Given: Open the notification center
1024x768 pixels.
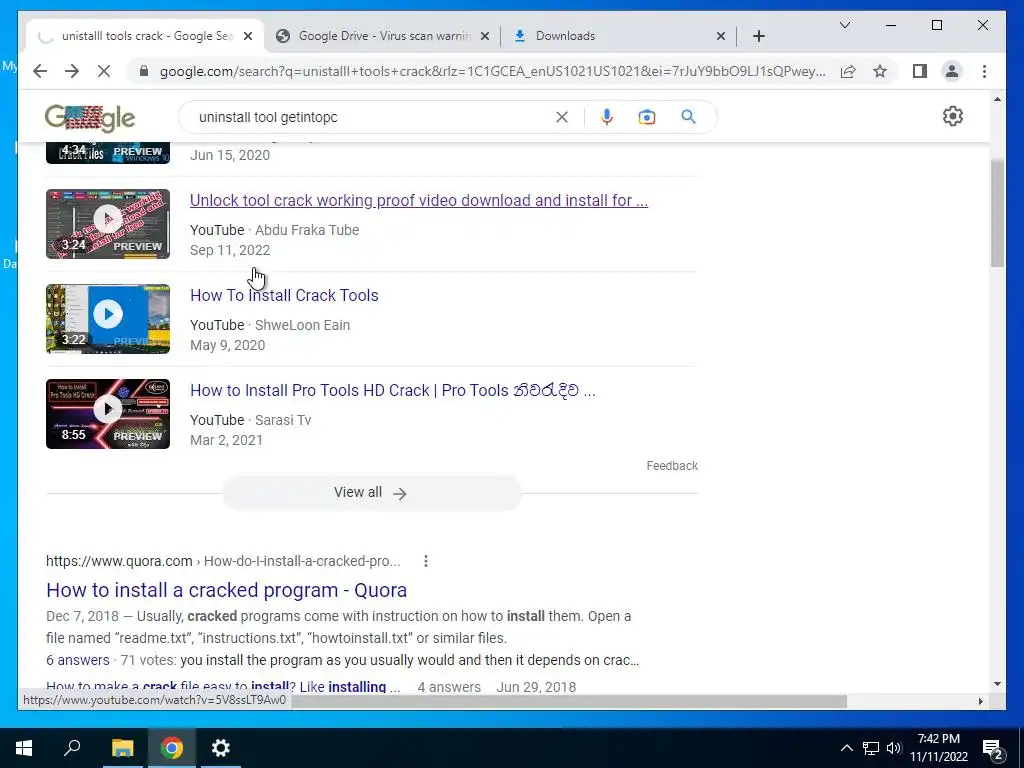Looking at the screenshot, I should coord(993,748).
